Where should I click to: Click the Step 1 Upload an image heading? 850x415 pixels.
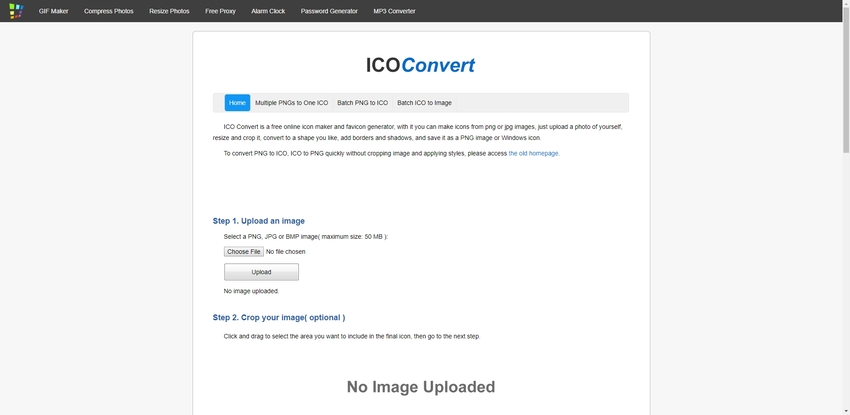tap(259, 221)
